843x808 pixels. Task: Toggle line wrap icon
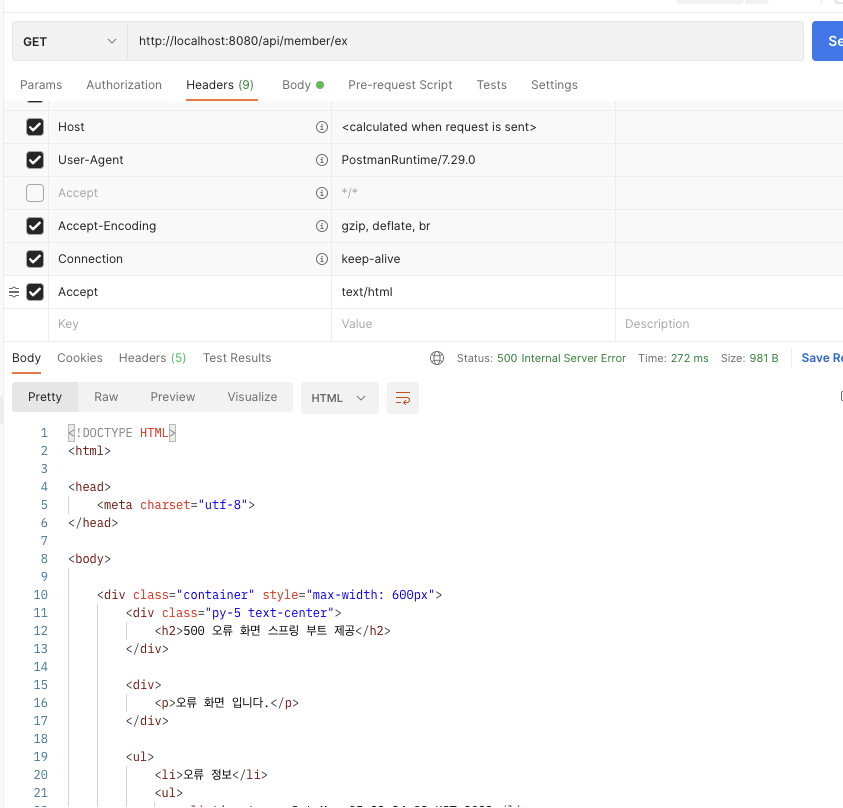tap(403, 398)
